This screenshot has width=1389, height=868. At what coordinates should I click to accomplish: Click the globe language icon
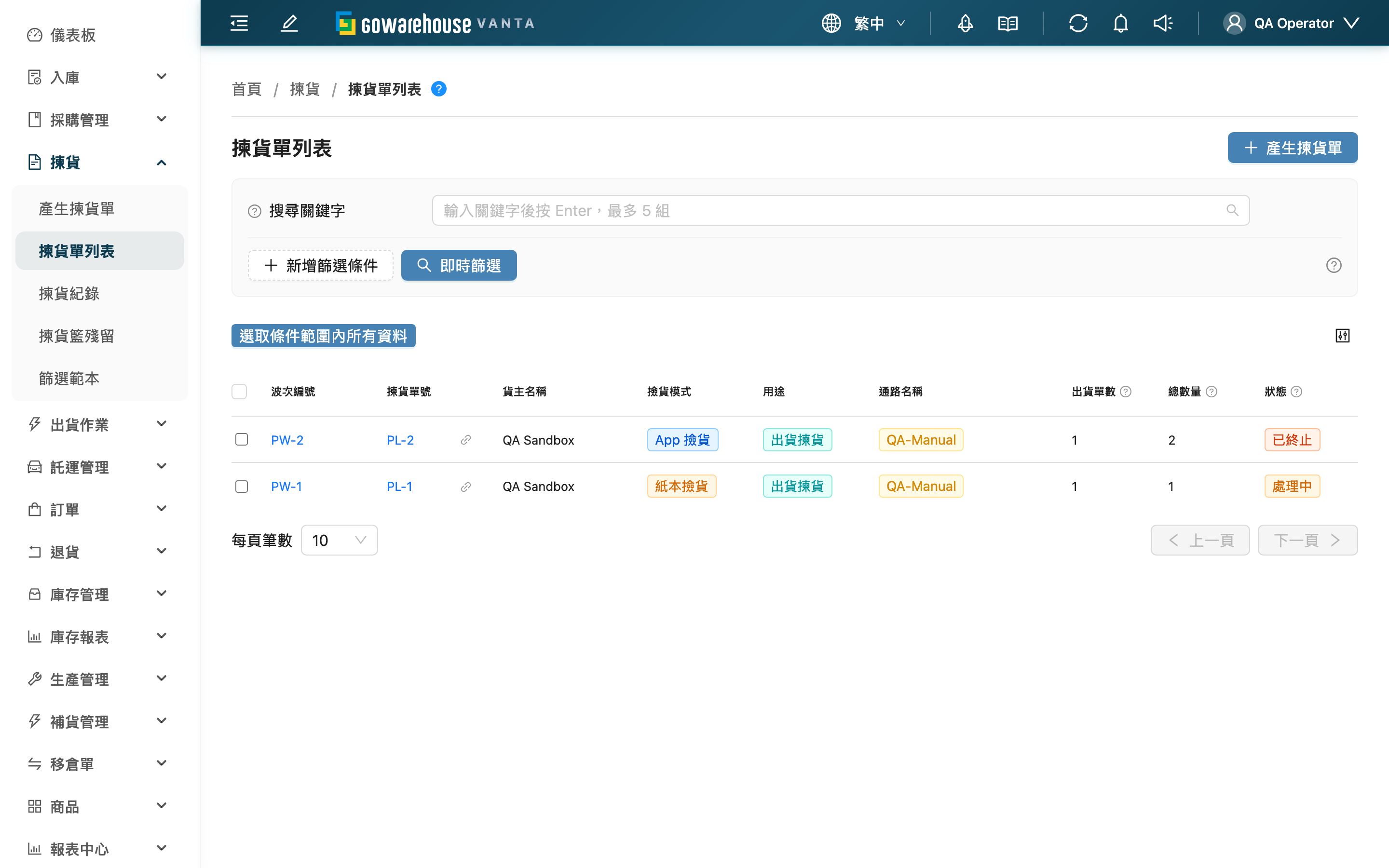point(831,24)
